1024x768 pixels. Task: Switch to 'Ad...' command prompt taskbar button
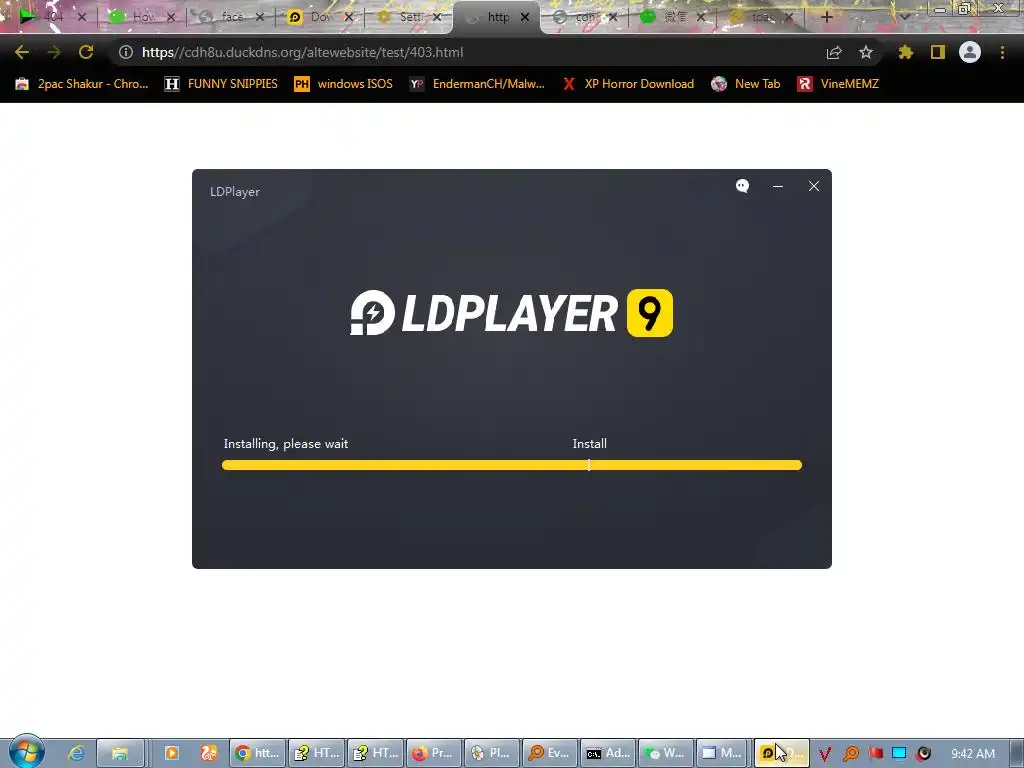coord(609,753)
